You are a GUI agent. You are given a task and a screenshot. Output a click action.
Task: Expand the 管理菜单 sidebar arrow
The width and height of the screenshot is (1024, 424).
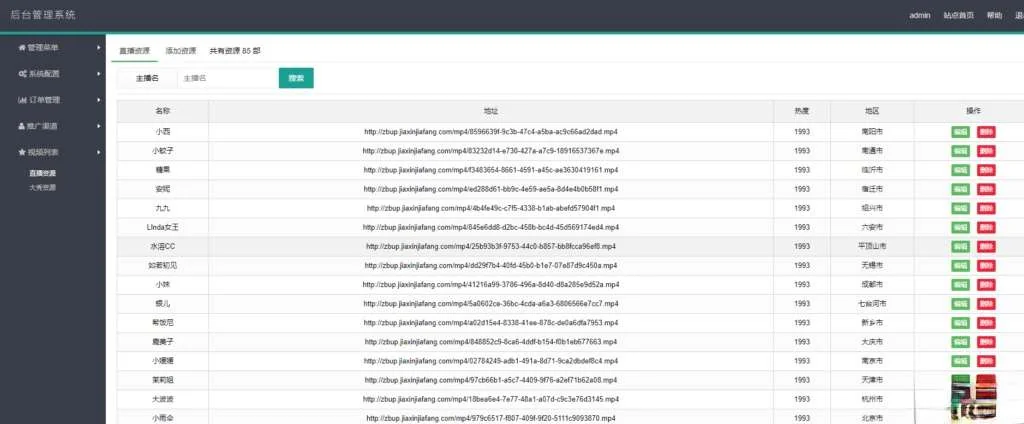pyautogui.click(x=98, y=47)
